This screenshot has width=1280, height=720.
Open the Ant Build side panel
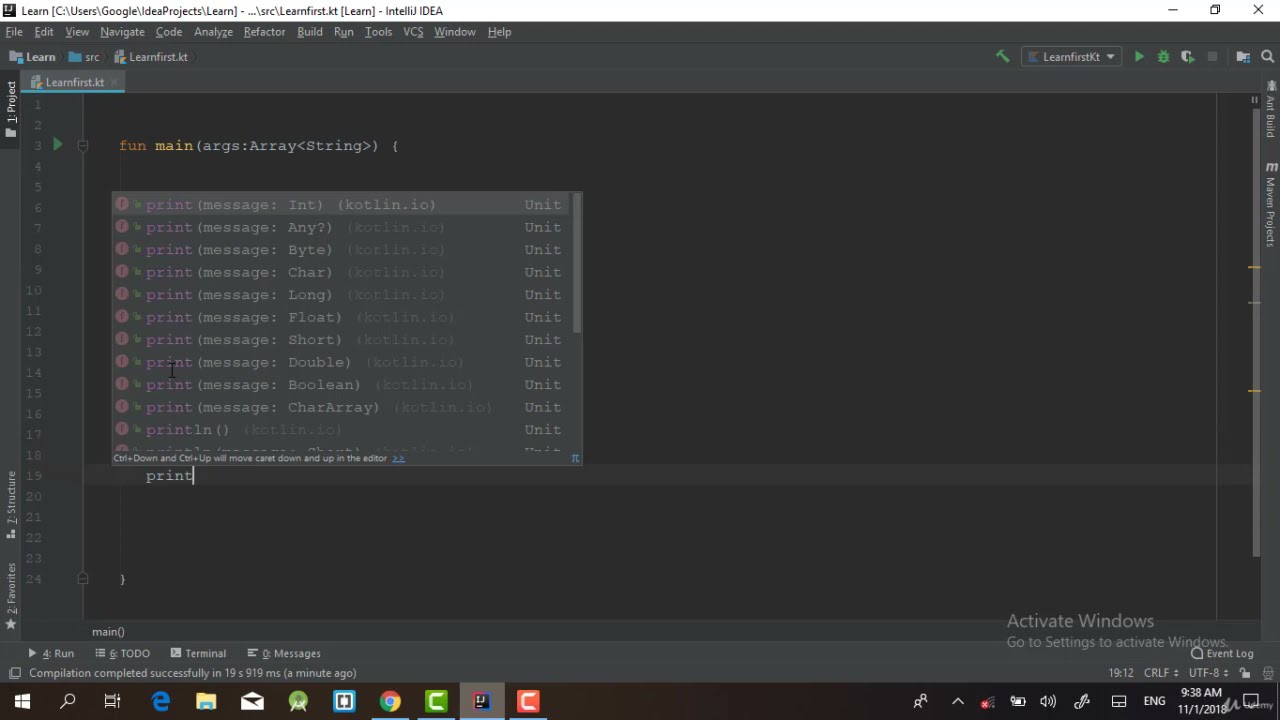tap(1270, 111)
